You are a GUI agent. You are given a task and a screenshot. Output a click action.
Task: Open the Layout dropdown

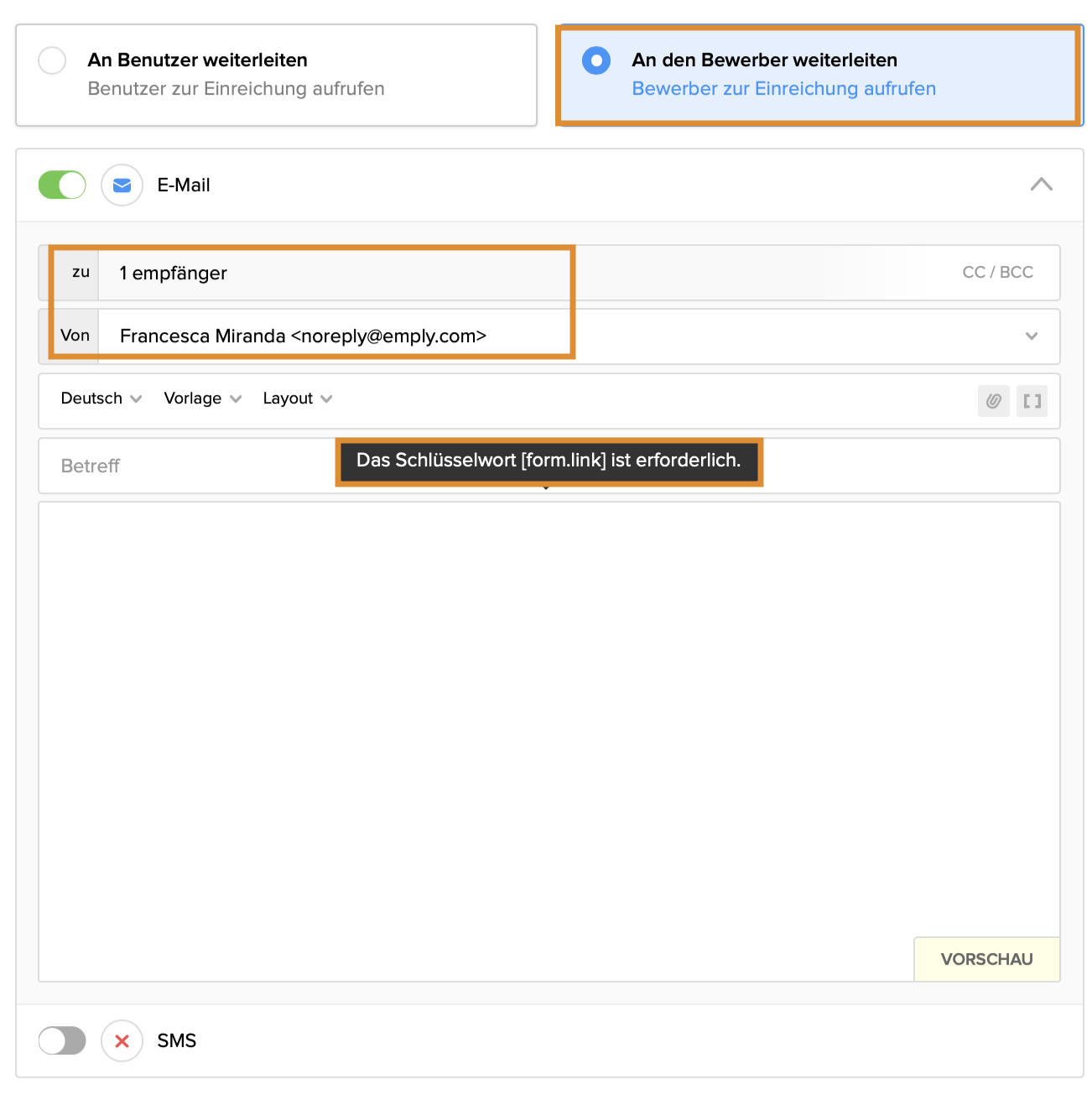297,399
